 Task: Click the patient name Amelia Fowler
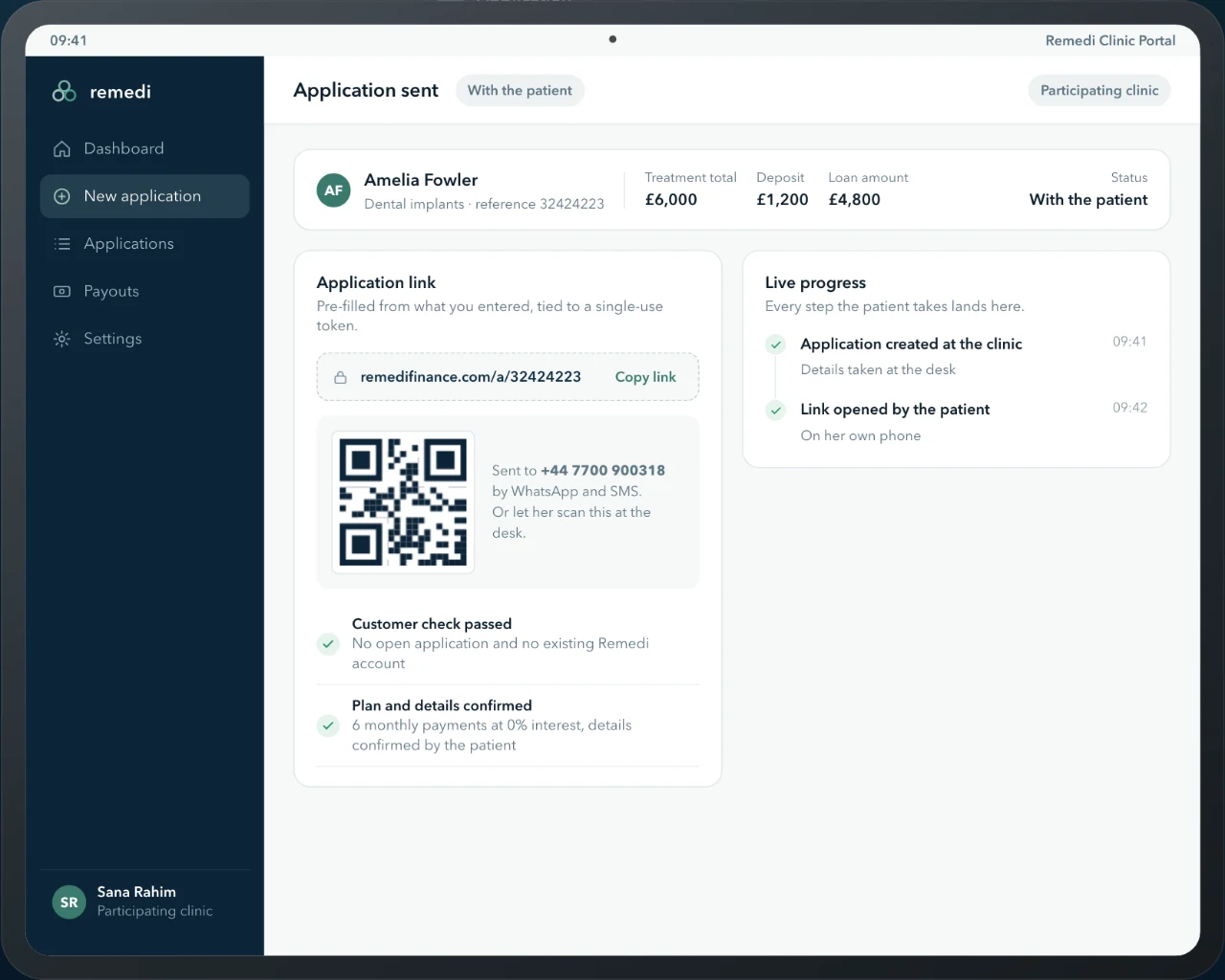421,180
